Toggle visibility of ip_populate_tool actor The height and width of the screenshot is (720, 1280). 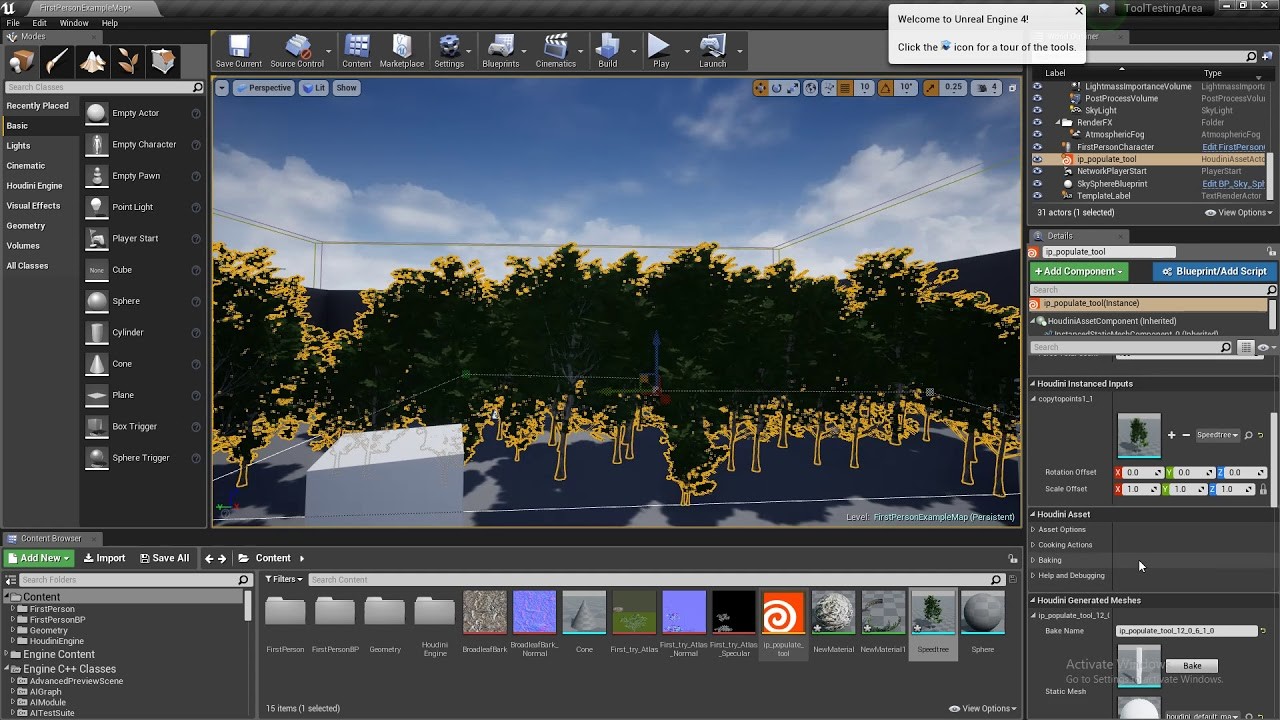[x=1037, y=159]
